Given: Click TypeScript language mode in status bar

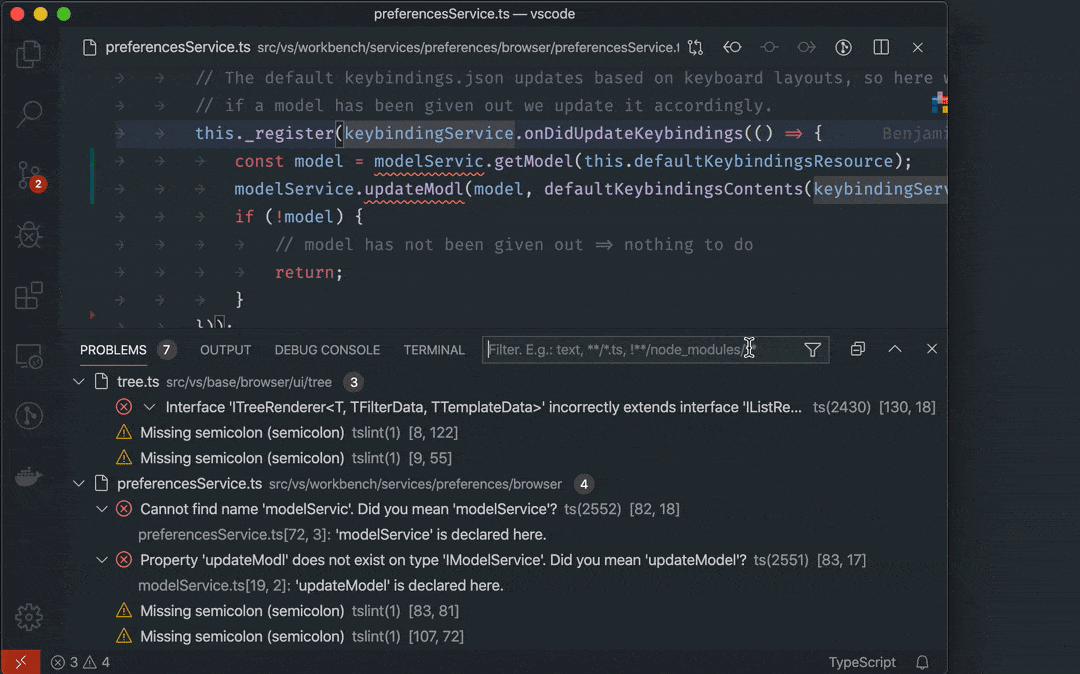Looking at the screenshot, I should coord(862,662).
